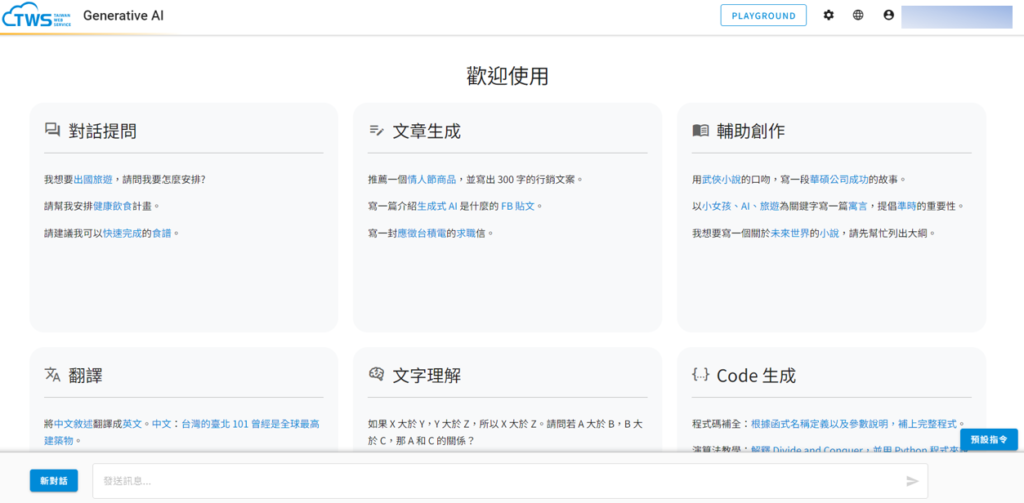Click the Code 生成 braces icon
This screenshot has width=1024, height=503.
click(700, 375)
